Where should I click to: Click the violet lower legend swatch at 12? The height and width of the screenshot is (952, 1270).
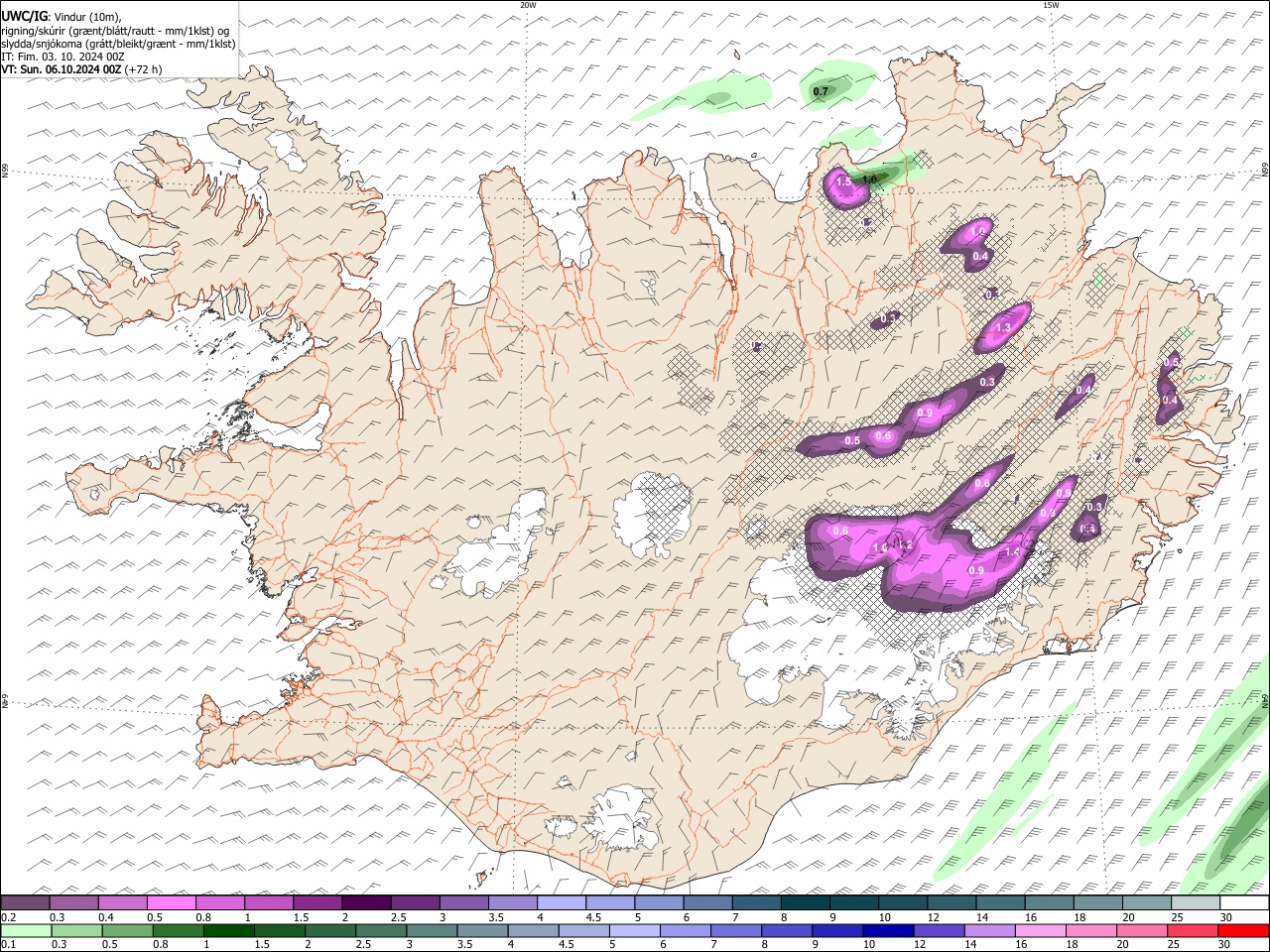tap(938, 930)
